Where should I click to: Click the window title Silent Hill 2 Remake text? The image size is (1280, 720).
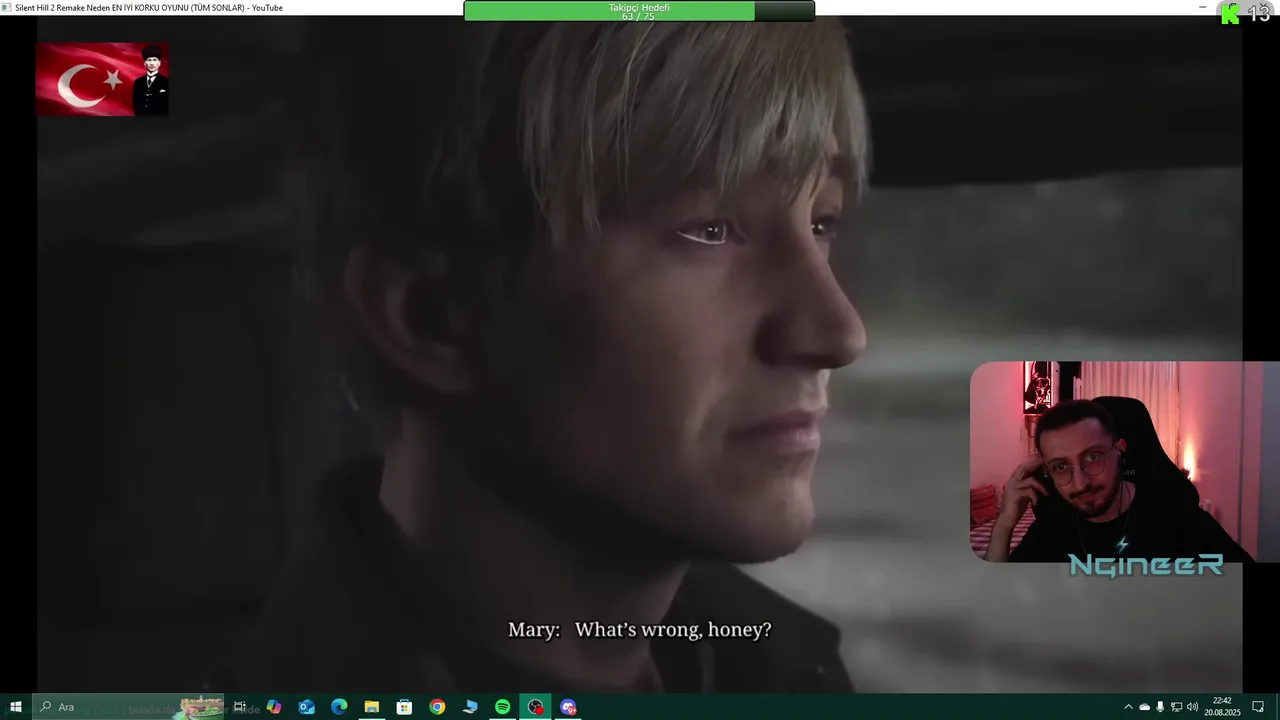click(149, 8)
